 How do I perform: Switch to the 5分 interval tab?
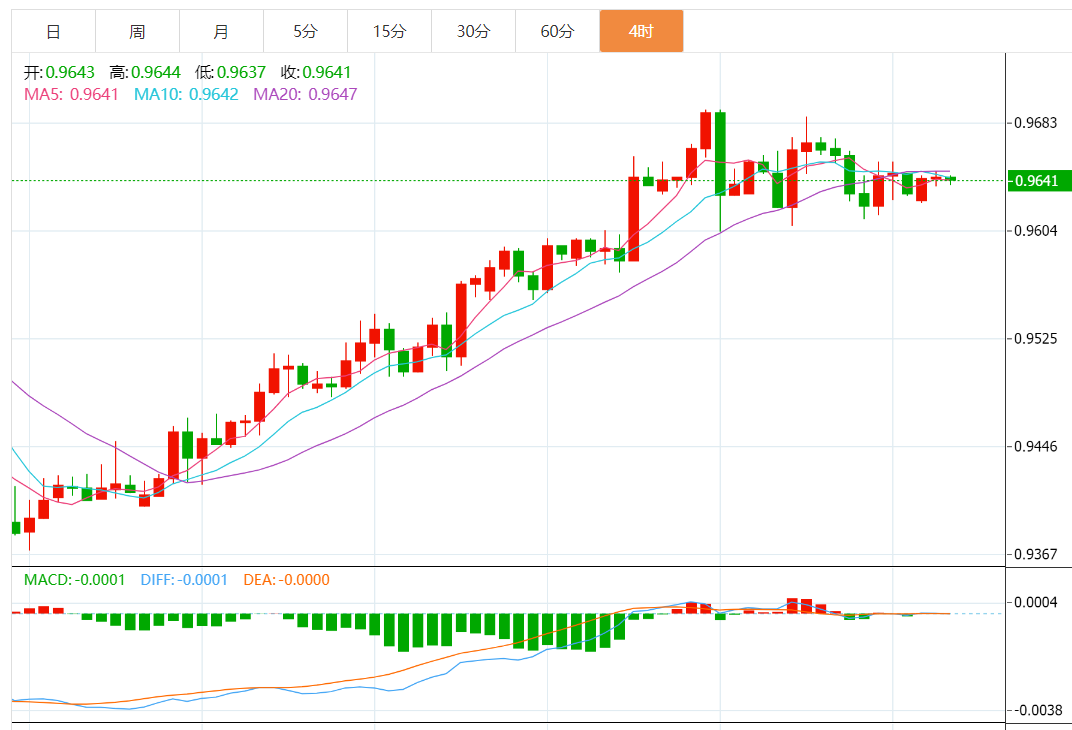pyautogui.click(x=305, y=32)
